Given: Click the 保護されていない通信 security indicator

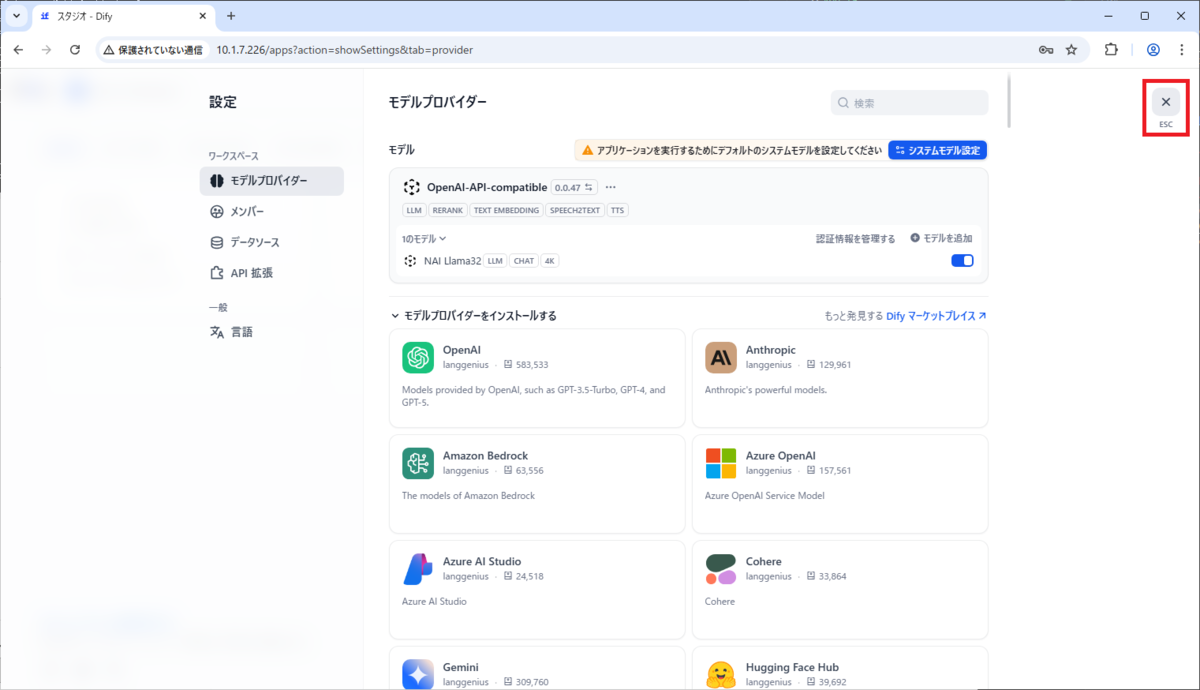Looking at the screenshot, I should tap(153, 49).
